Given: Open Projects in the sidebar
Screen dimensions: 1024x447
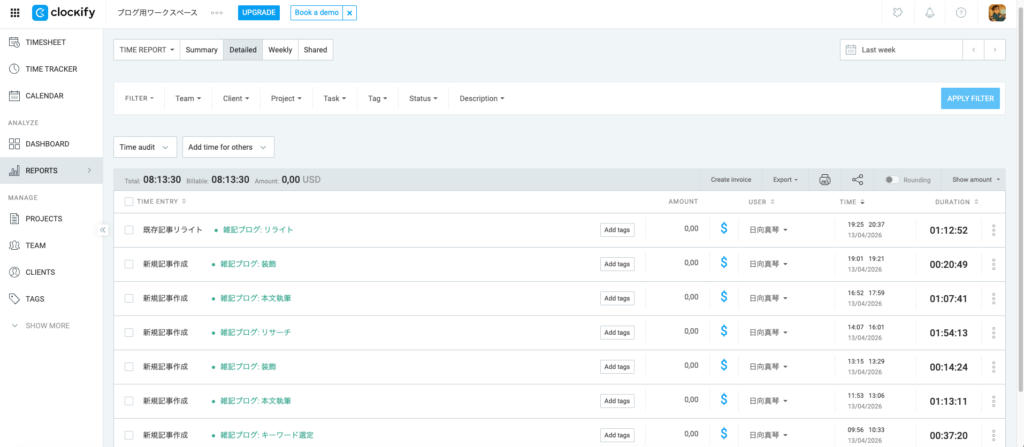Looking at the screenshot, I should (44, 218).
